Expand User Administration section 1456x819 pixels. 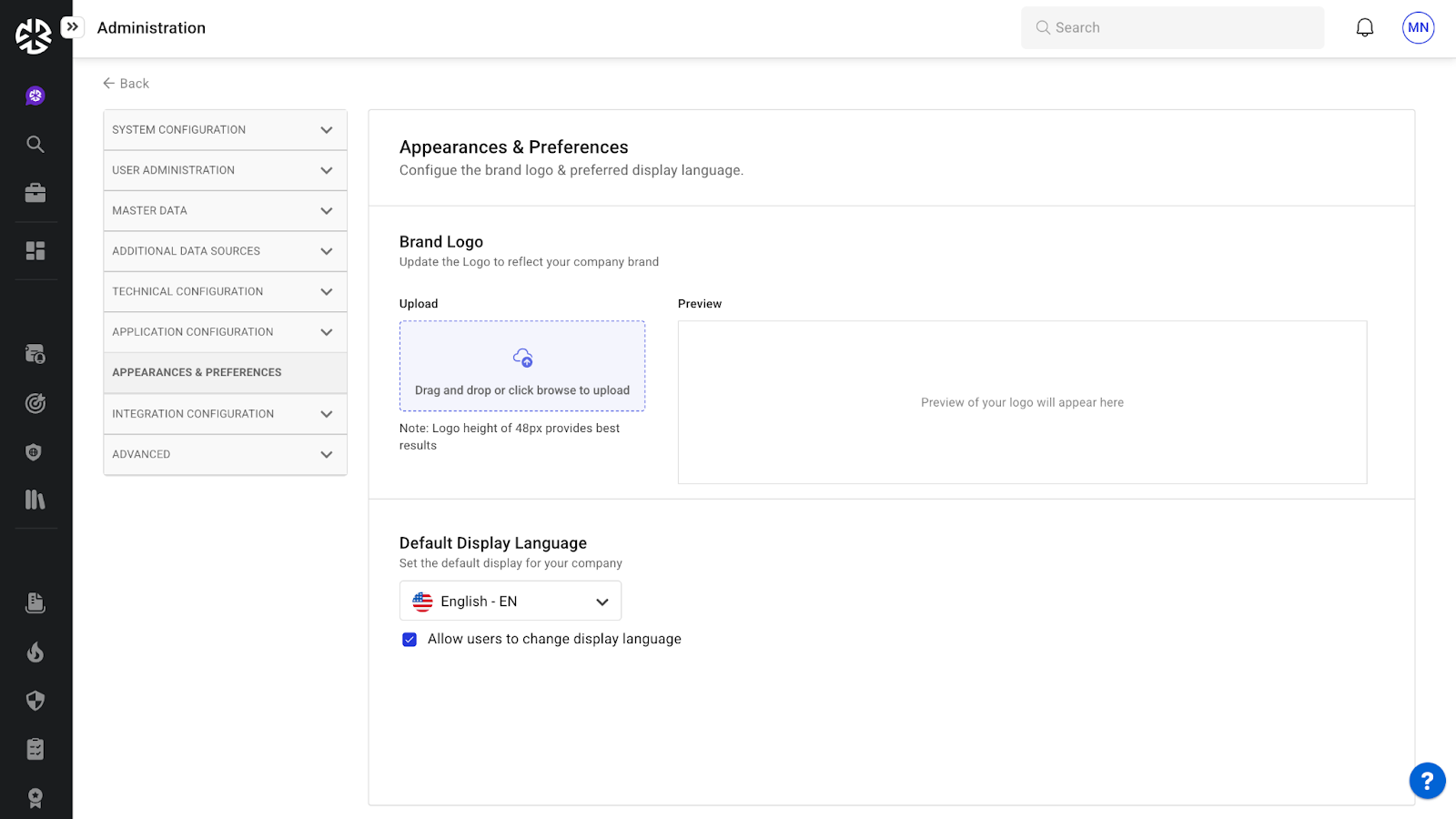(x=225, y=170)
